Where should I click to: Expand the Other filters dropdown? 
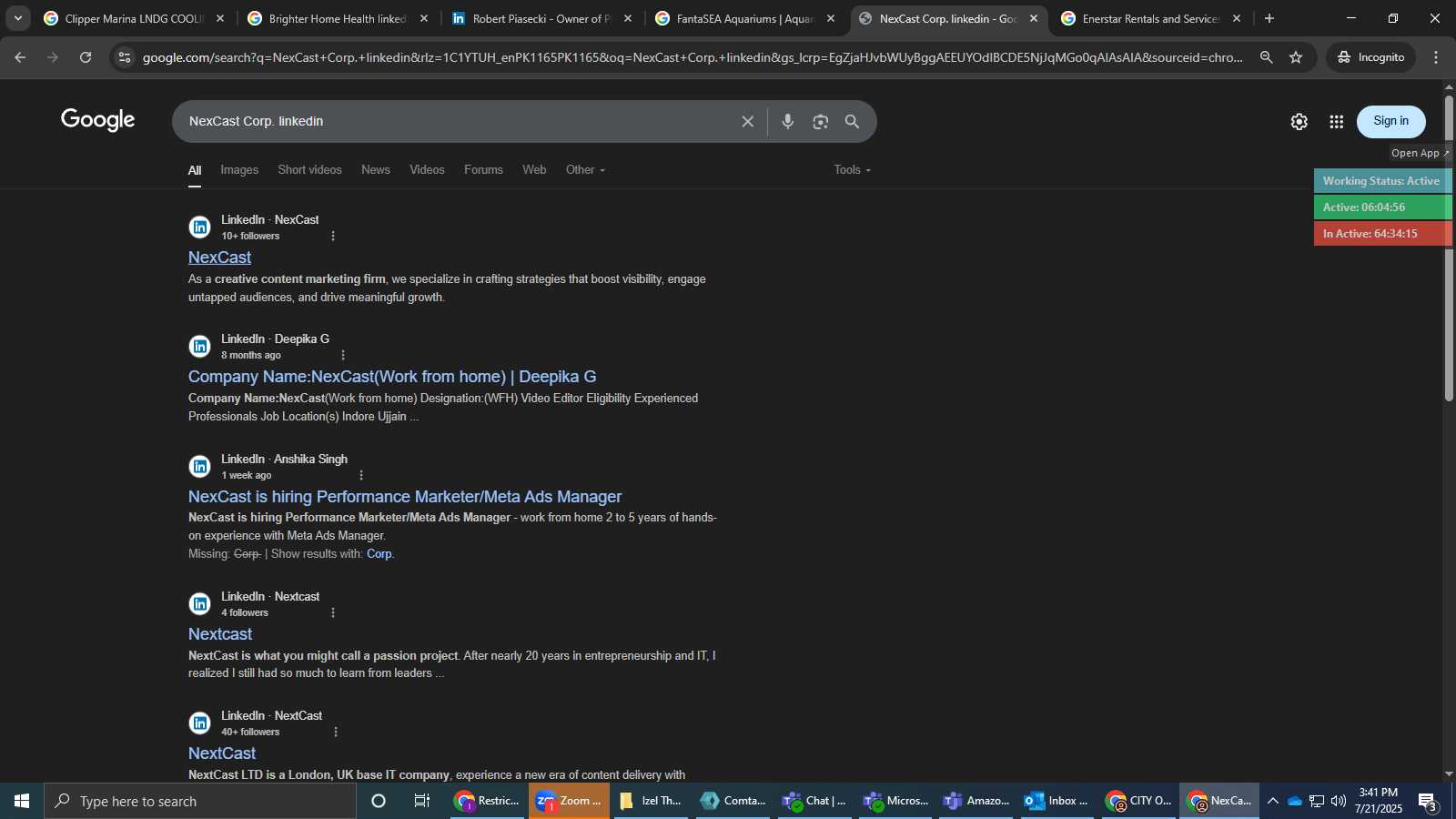585,169
